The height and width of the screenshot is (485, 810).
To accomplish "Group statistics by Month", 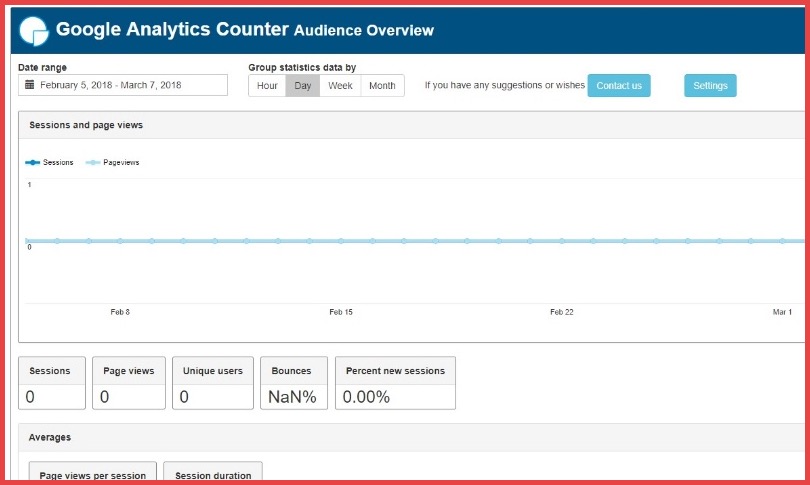I will (x=382, y=86).
